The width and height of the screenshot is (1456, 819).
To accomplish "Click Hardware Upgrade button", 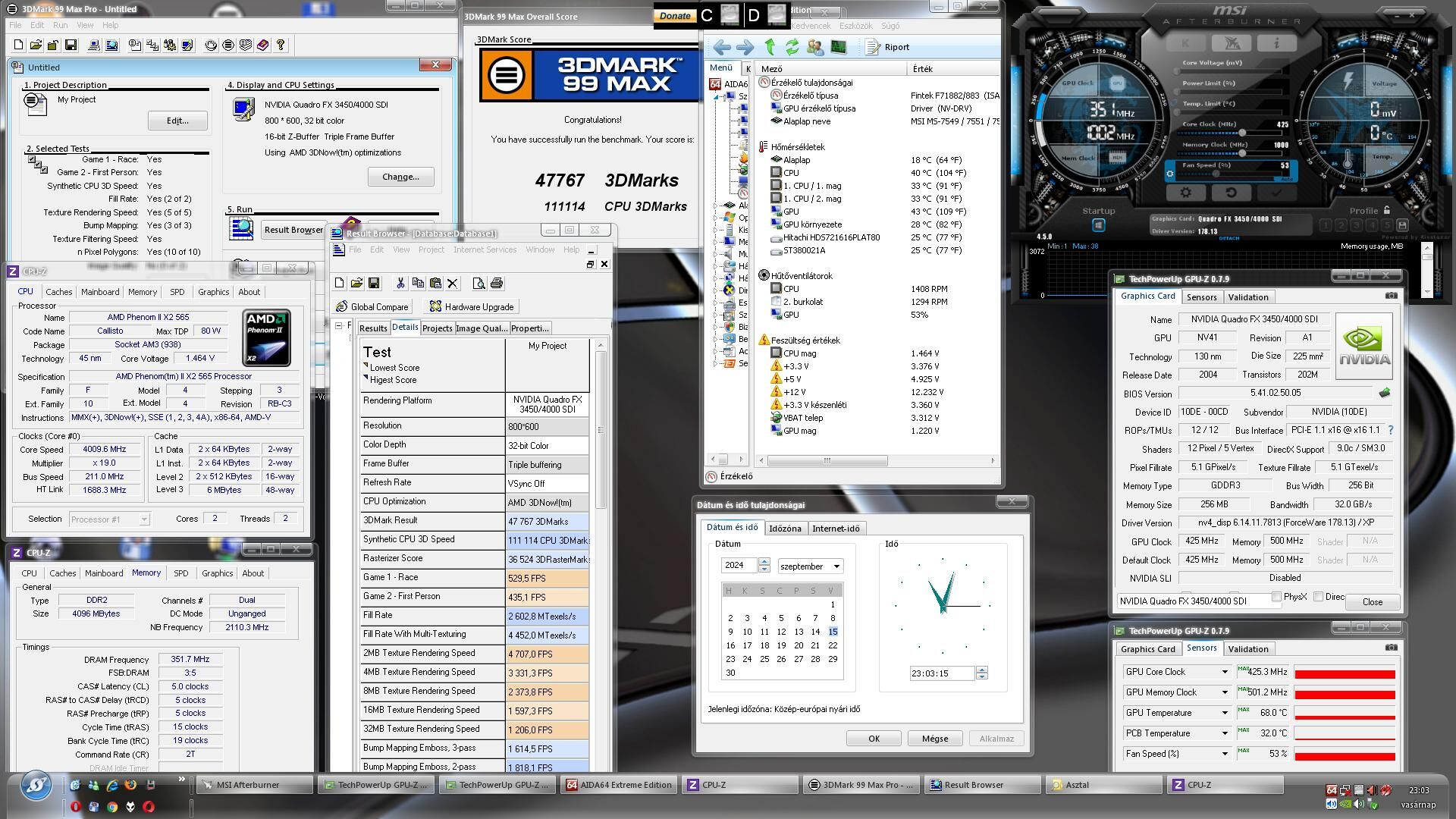I will [472, 307].
